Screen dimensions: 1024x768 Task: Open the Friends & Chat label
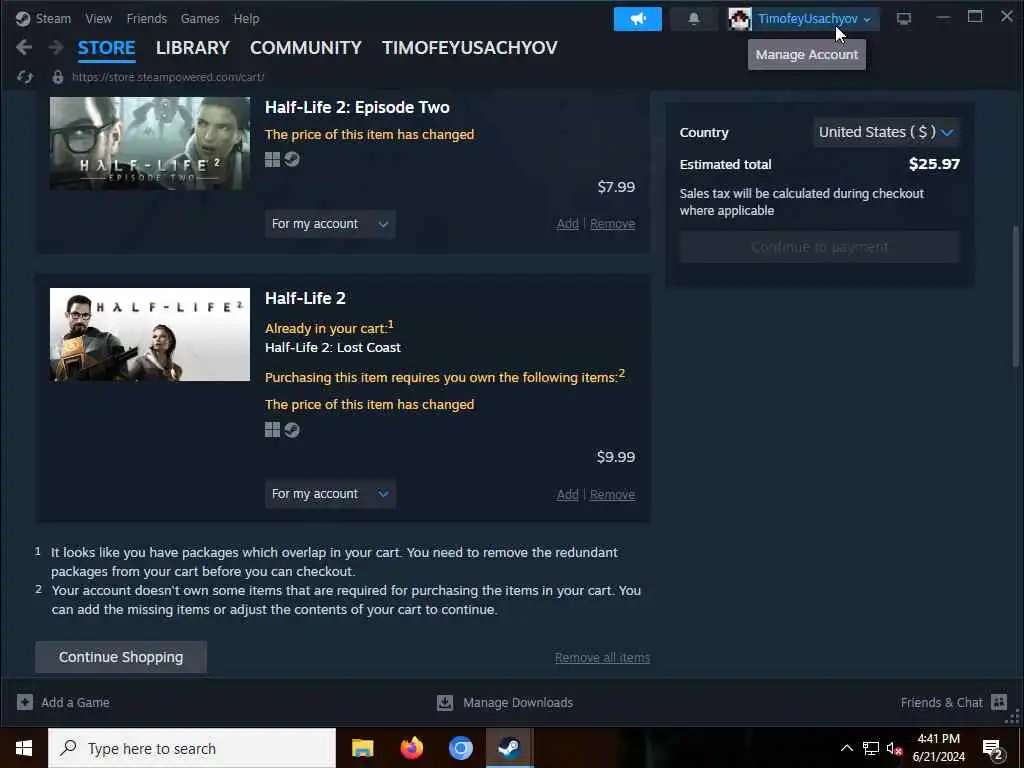(941, 703)
